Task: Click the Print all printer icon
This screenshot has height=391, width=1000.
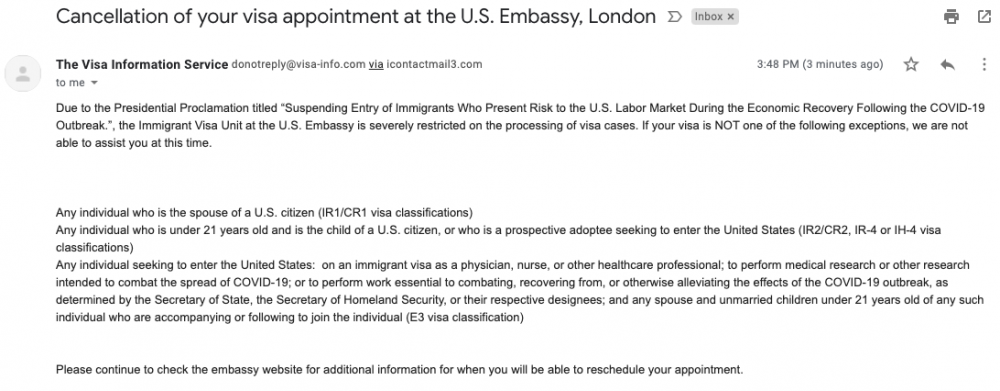Action: point(951,17)
